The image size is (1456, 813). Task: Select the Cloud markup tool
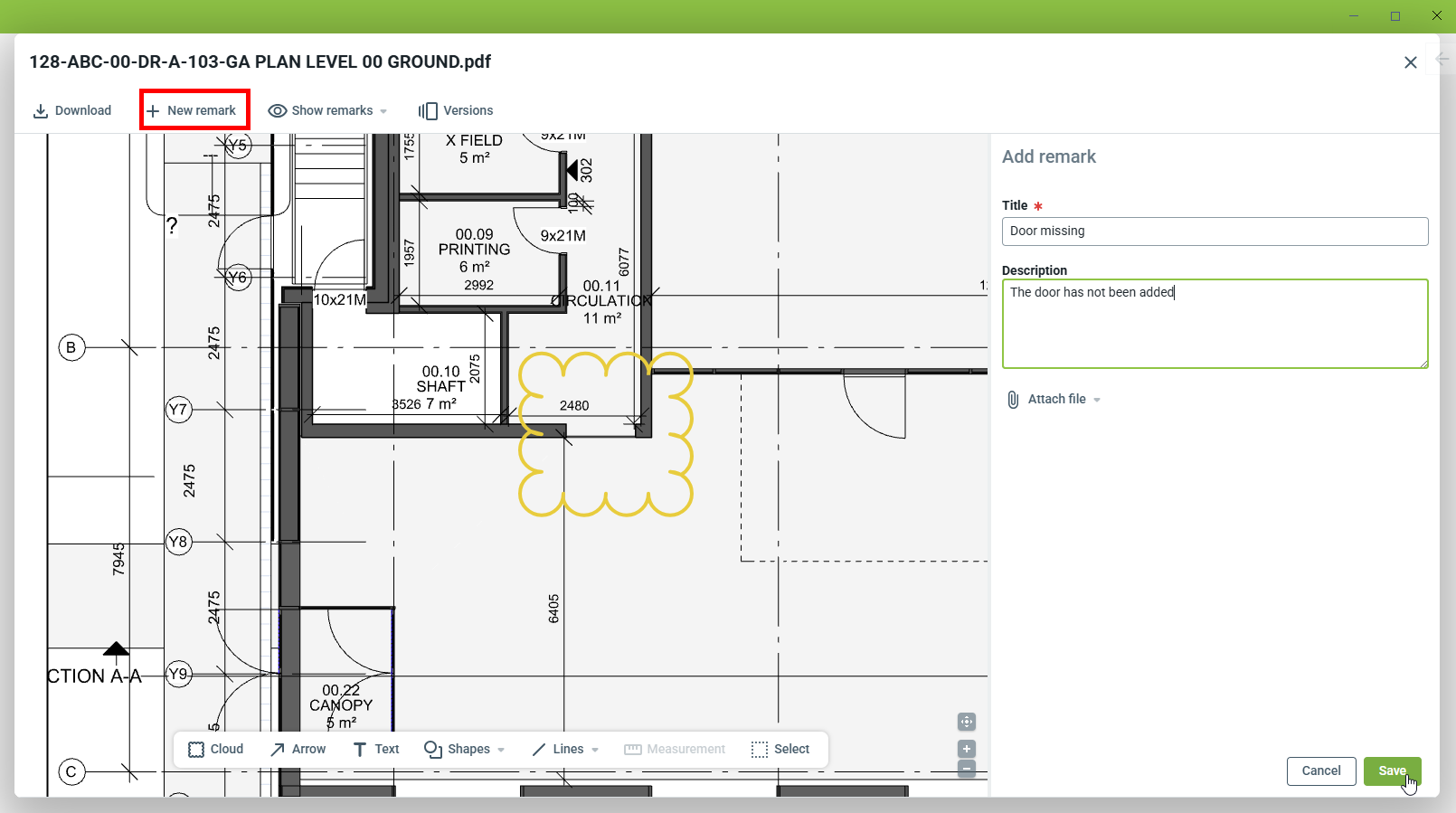point(215,749)
